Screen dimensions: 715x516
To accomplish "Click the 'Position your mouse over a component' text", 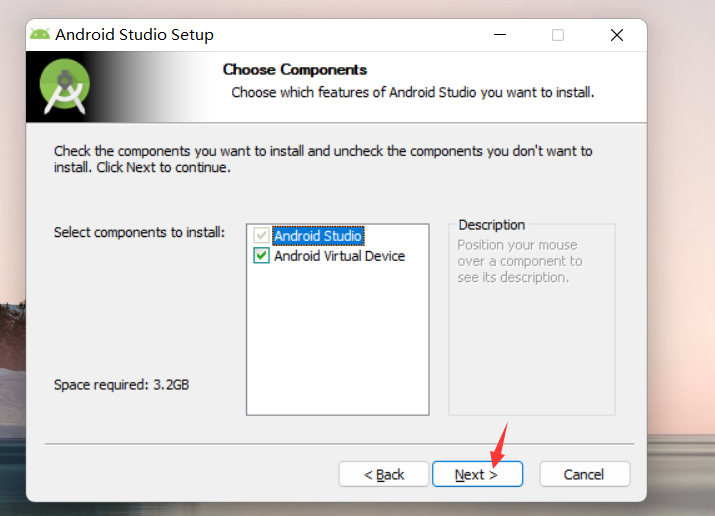I will [520, 261].
